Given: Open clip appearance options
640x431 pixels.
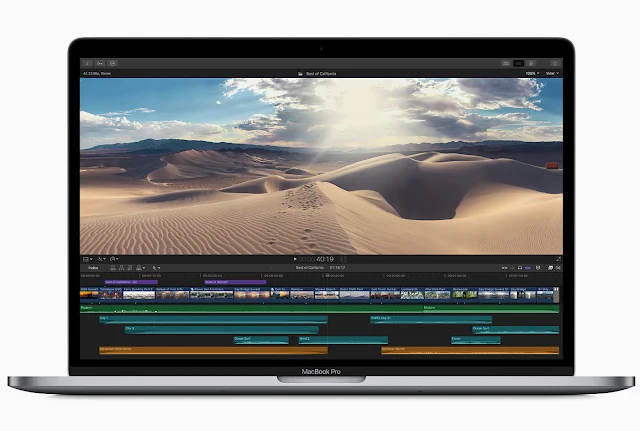Looking at the screenshot, I should [538, 268].
